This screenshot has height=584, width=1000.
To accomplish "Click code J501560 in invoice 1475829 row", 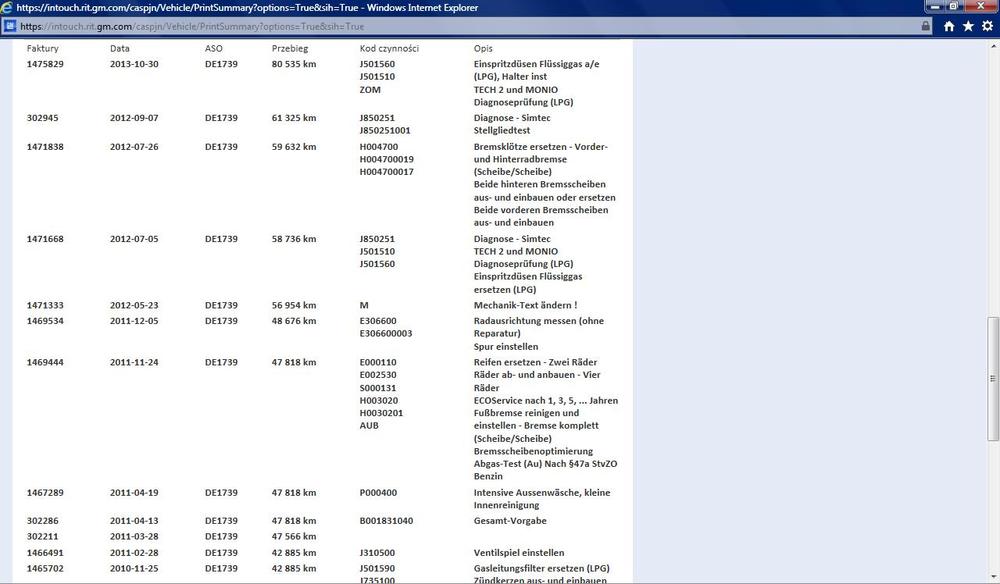I will (x=377, y=64).
